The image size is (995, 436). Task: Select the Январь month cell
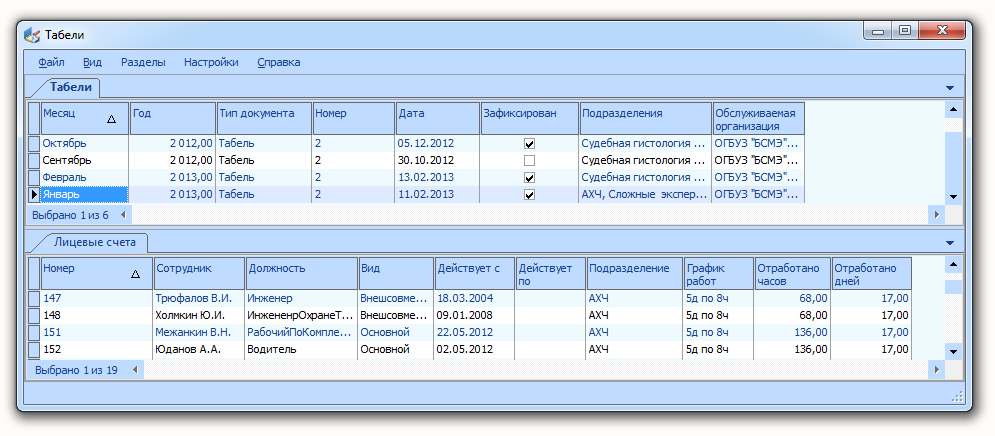[85, 195]
